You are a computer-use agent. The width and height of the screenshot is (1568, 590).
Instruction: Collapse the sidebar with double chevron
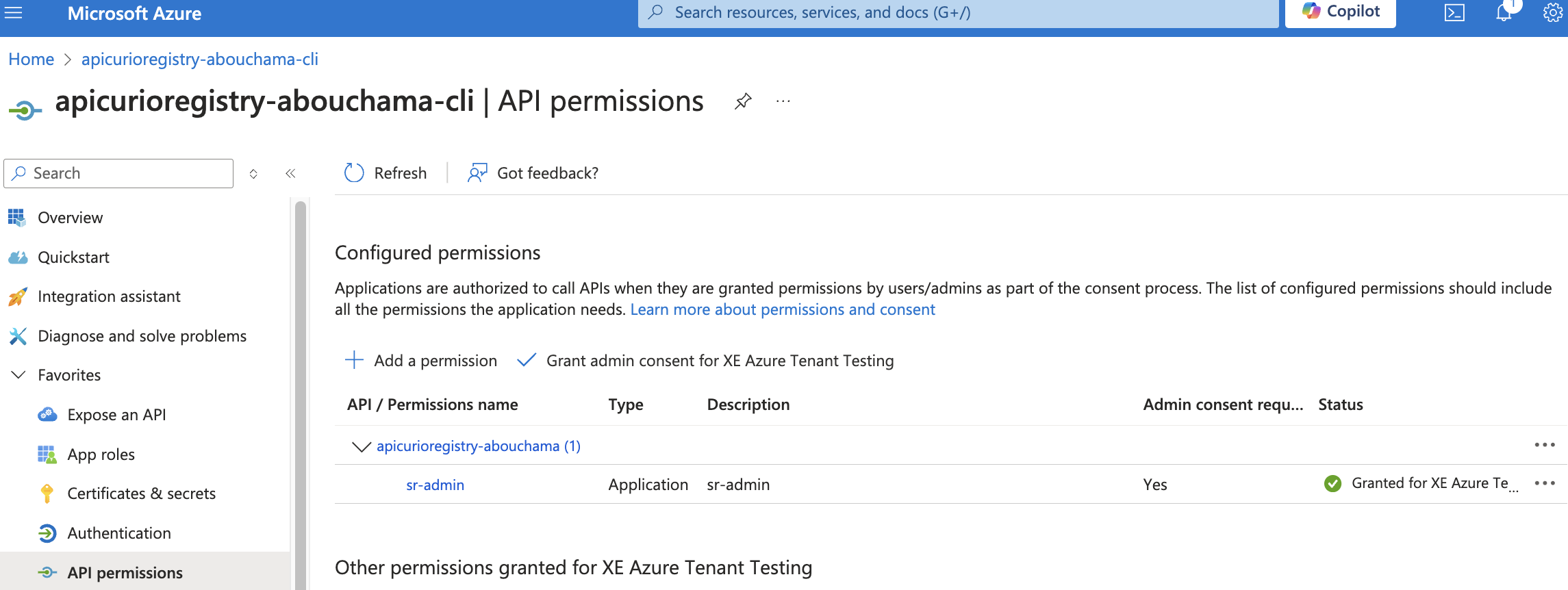(290, 174)
